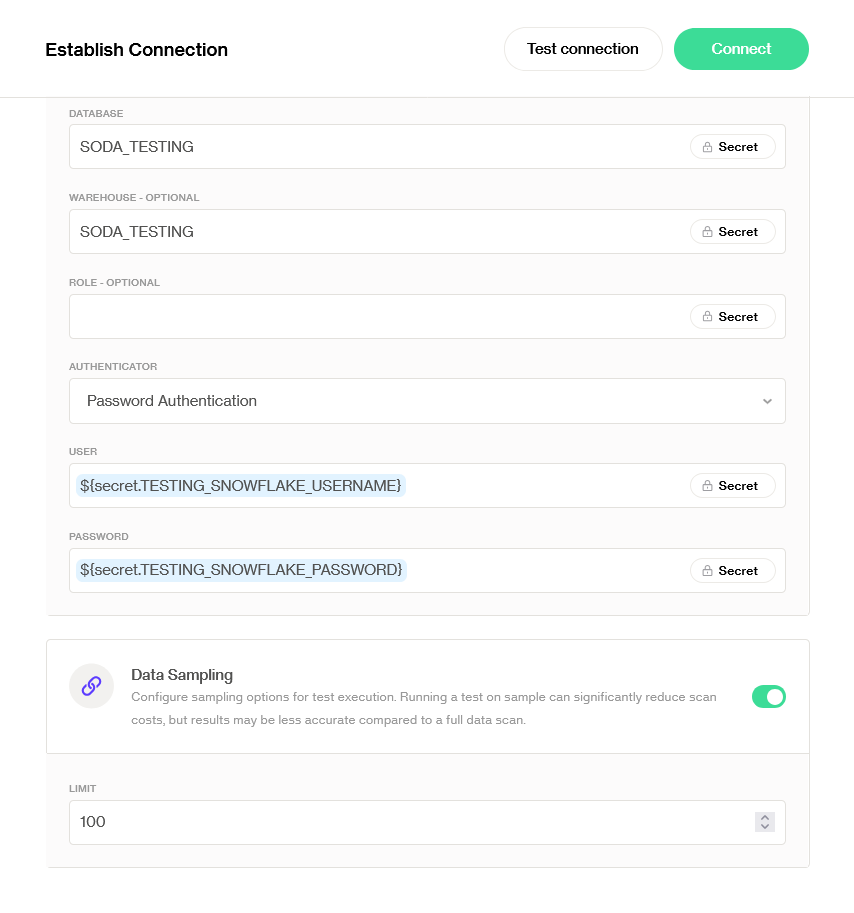Click the lock icon in User field
Viewport: 854px width, 913px height.
click(707, 486)
